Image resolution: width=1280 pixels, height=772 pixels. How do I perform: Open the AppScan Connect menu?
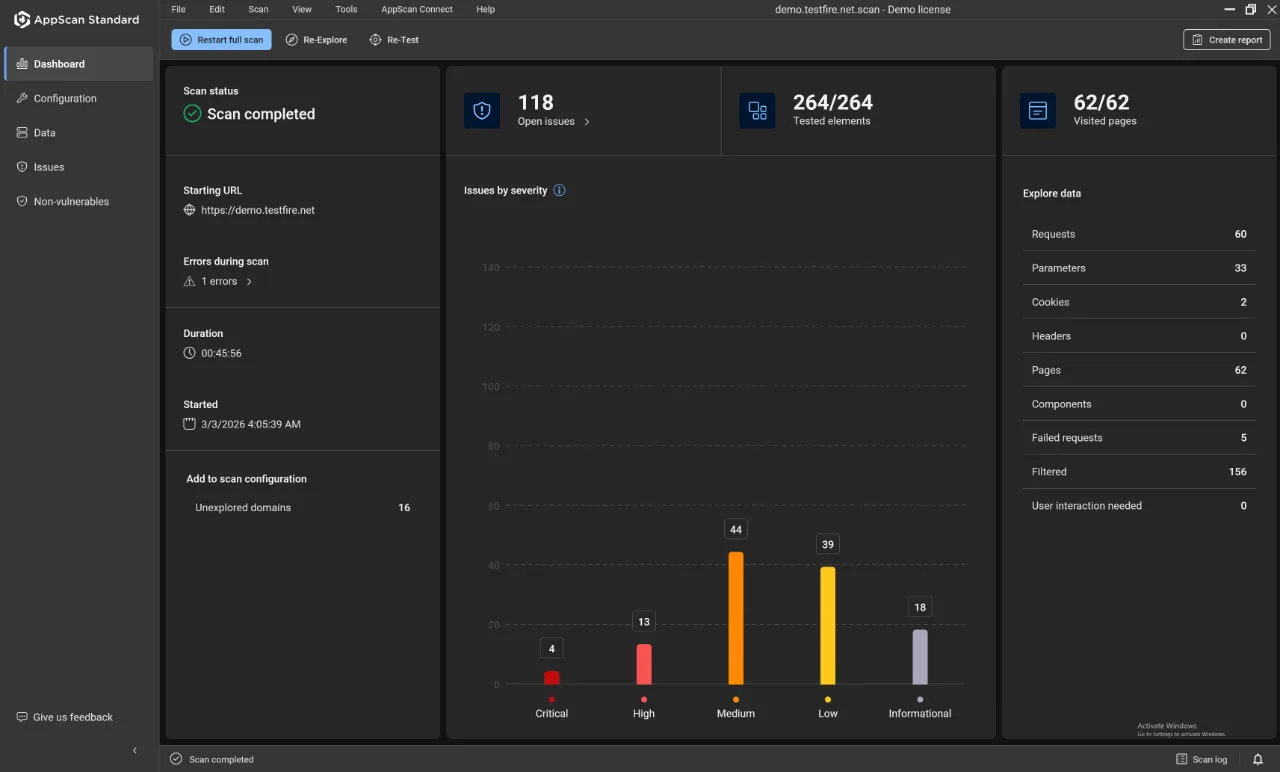point(417,9)
